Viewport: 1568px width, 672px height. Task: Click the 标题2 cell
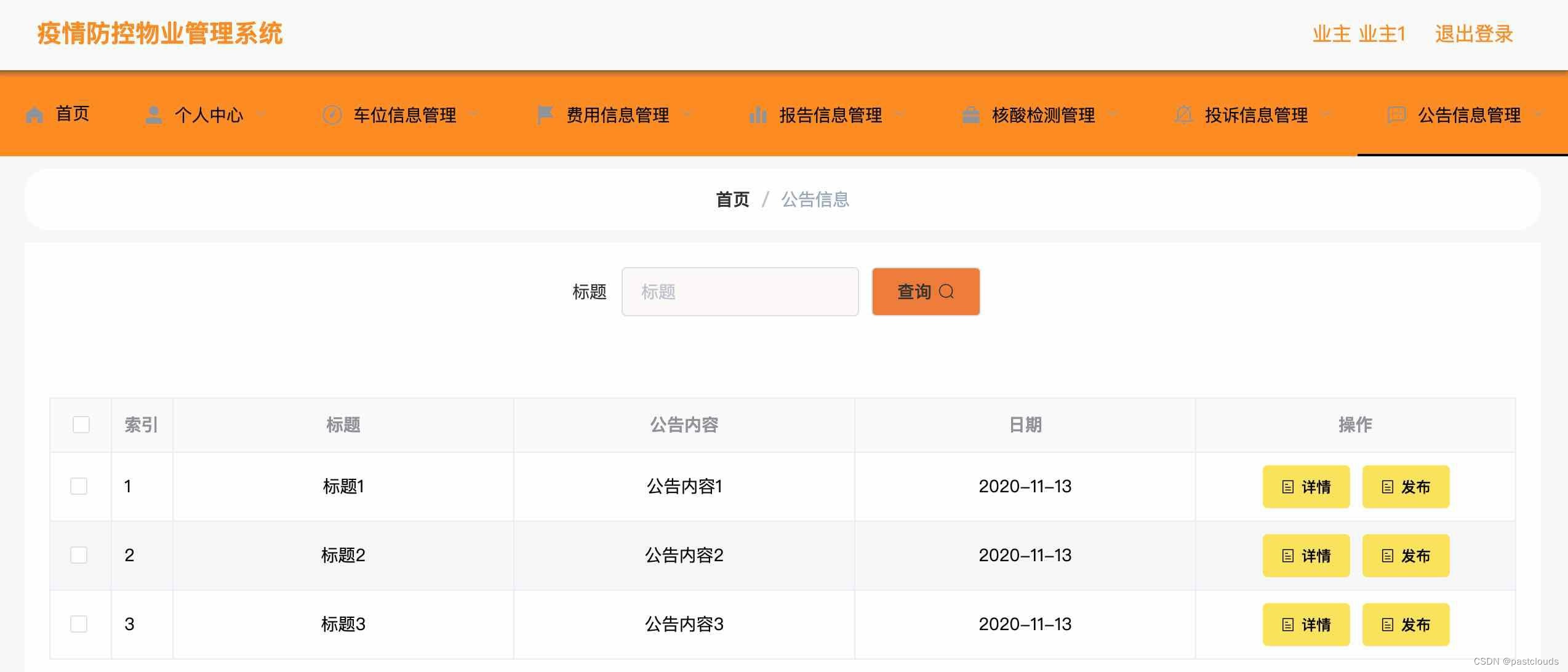(x=343, y=555)
